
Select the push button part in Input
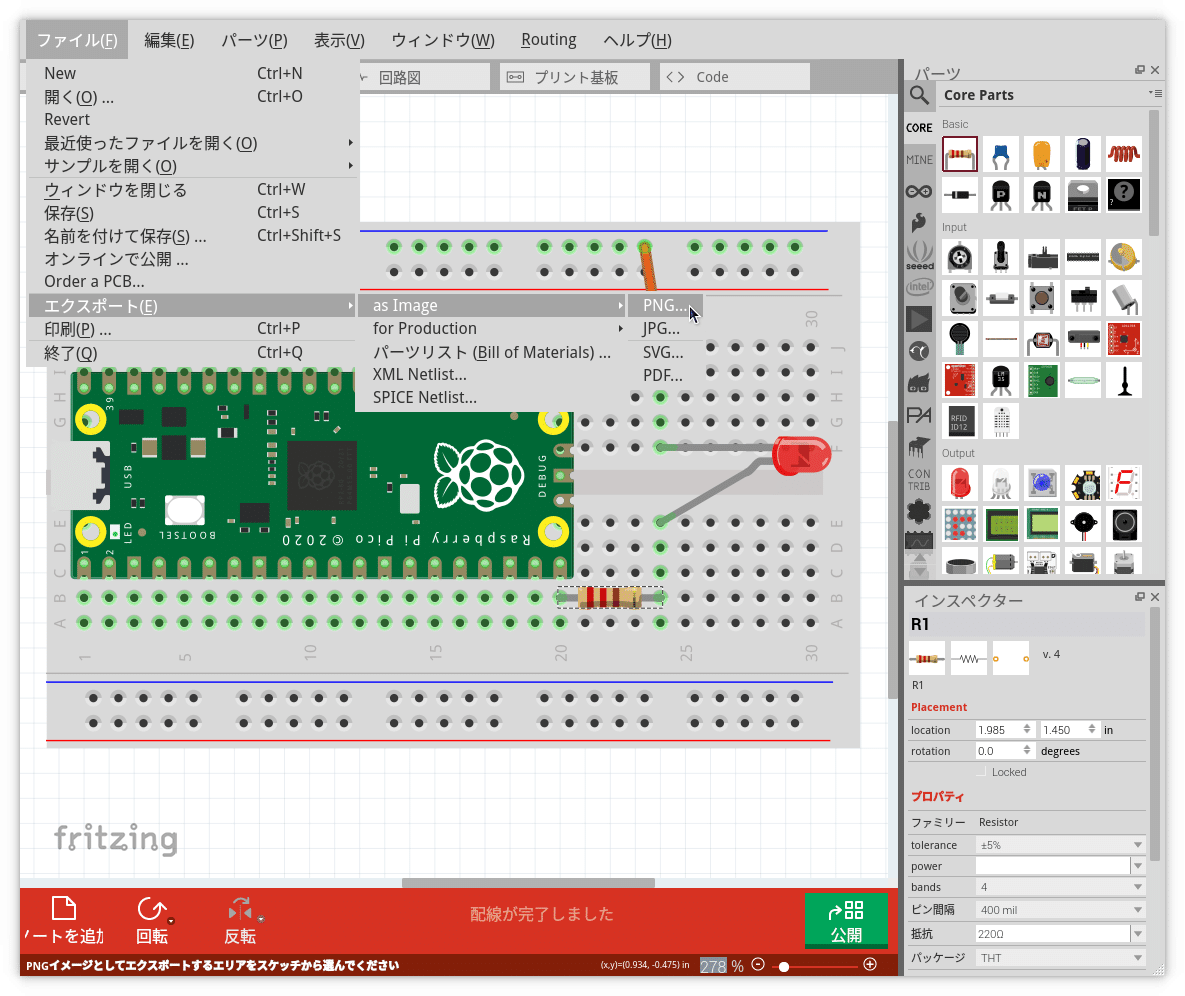[1041, 298]
